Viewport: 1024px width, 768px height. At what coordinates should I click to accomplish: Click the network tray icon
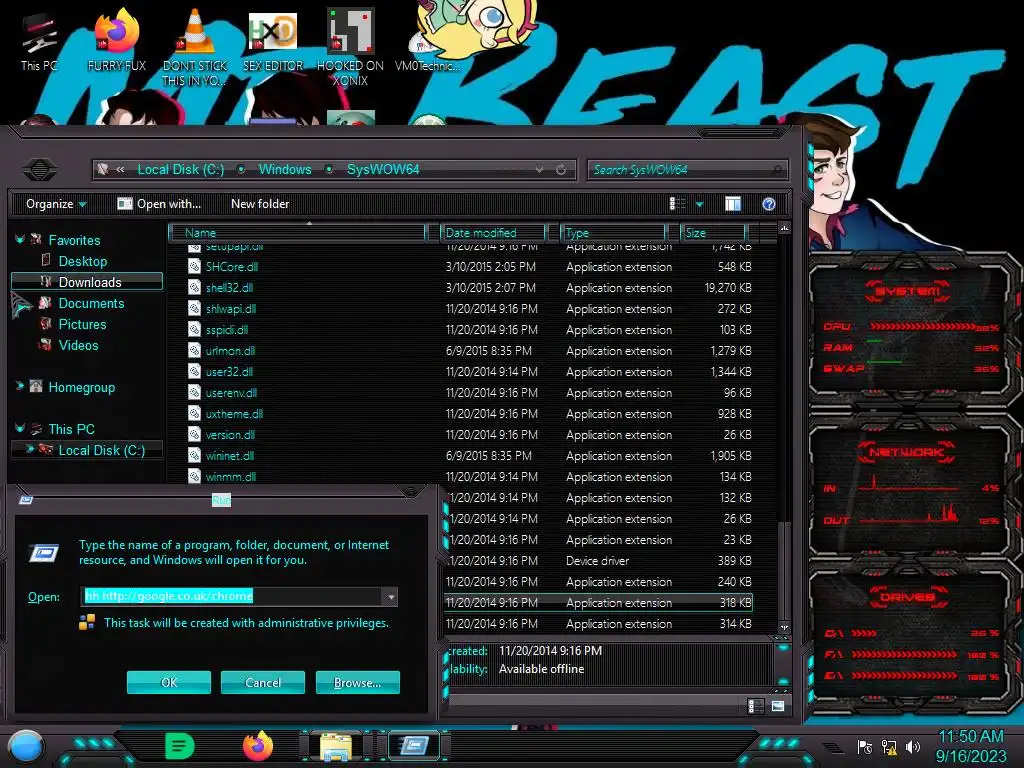click(889, 746)
